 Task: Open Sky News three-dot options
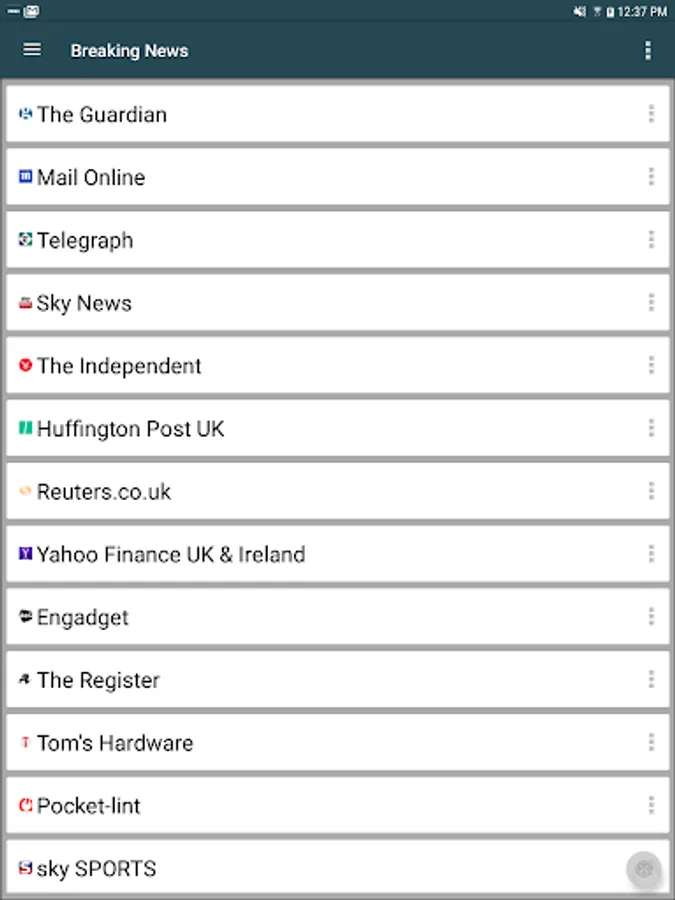coord(651,303)
